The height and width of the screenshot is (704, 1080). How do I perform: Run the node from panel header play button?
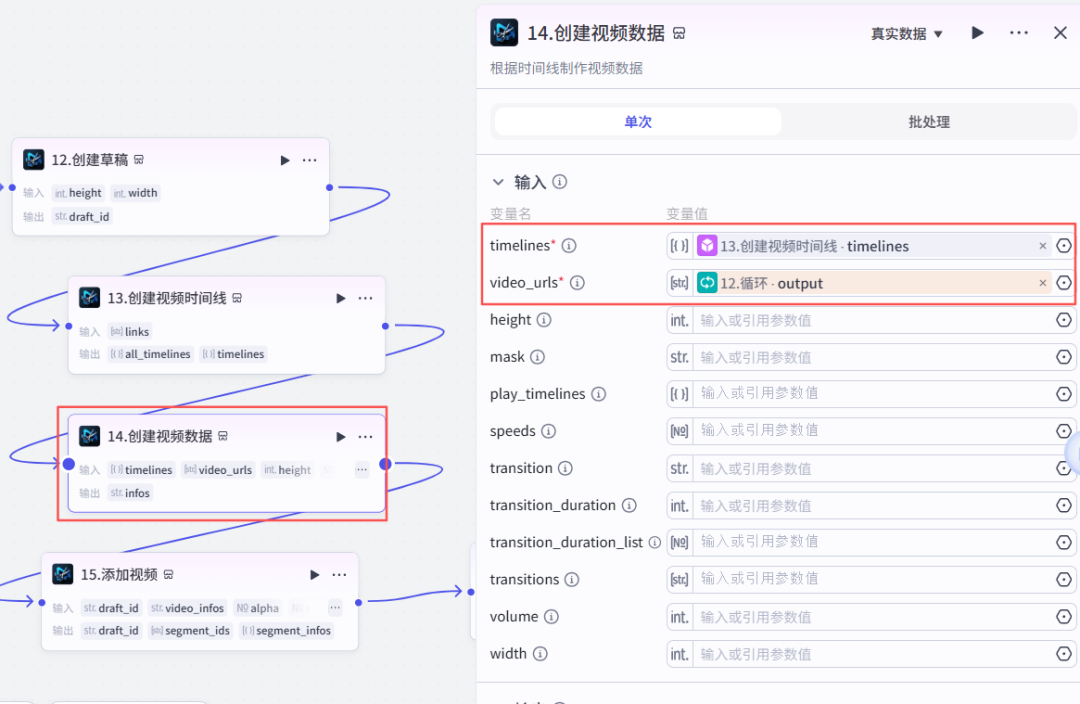[977, 33]
